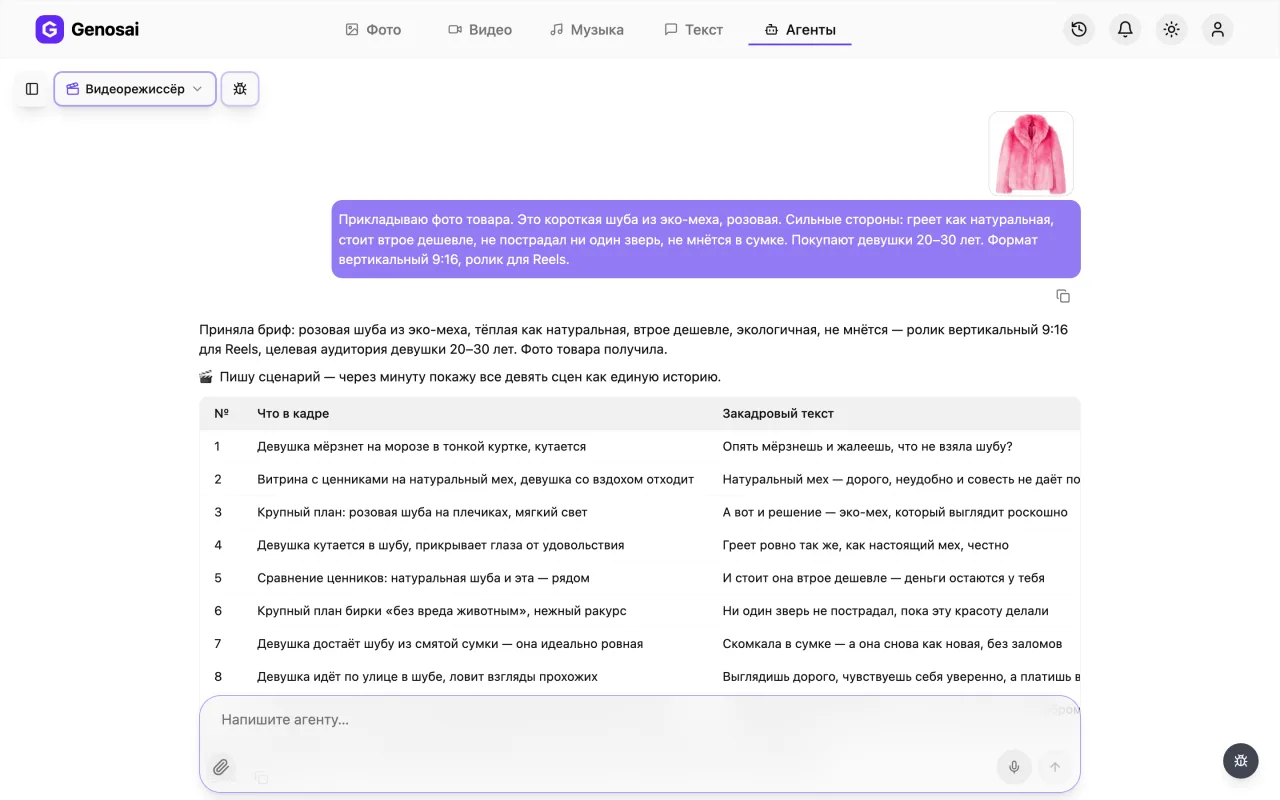Click the send arrow button

point(1054,767)
